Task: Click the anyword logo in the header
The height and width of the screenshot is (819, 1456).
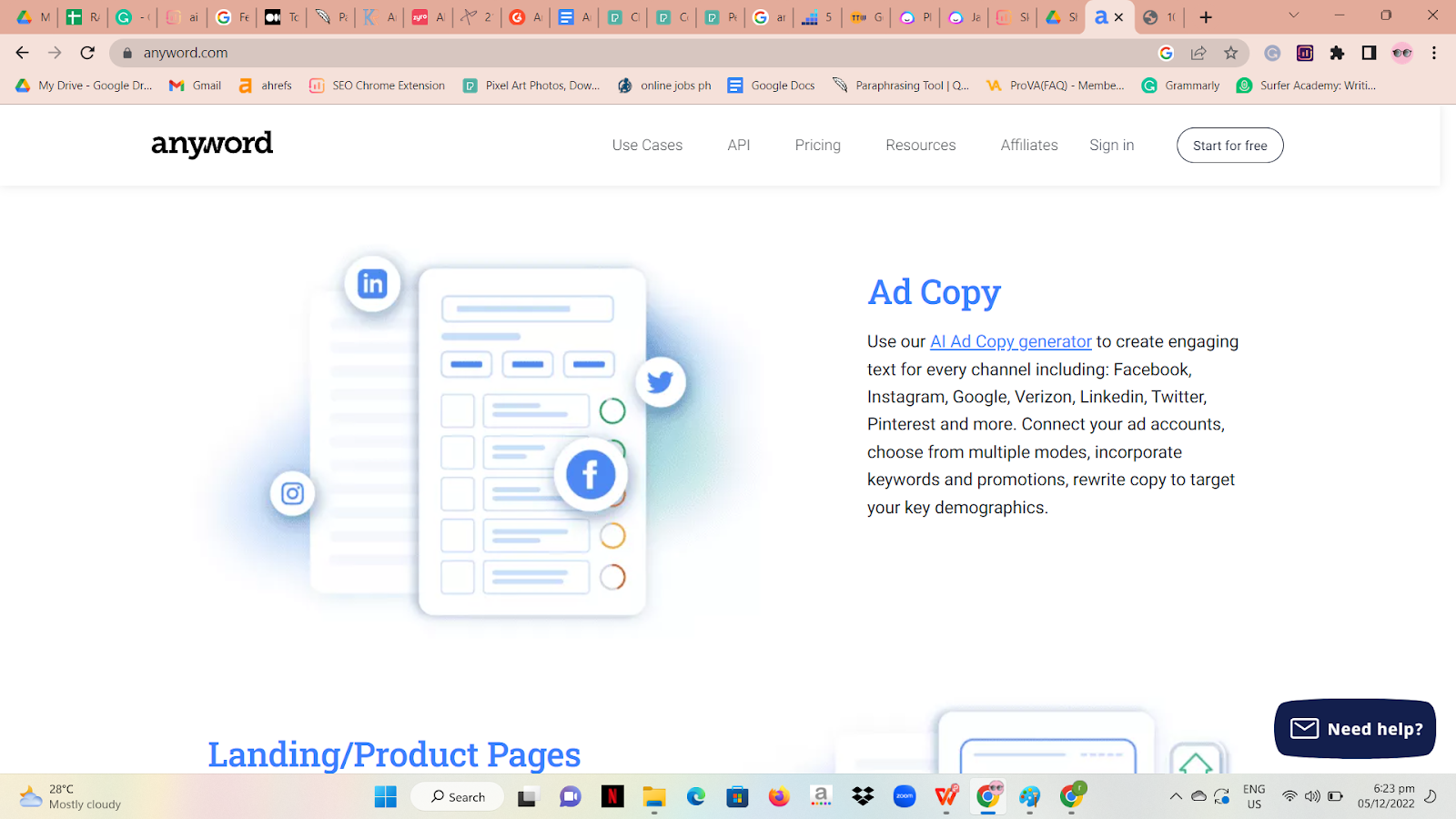Action: tap(212, 144)
